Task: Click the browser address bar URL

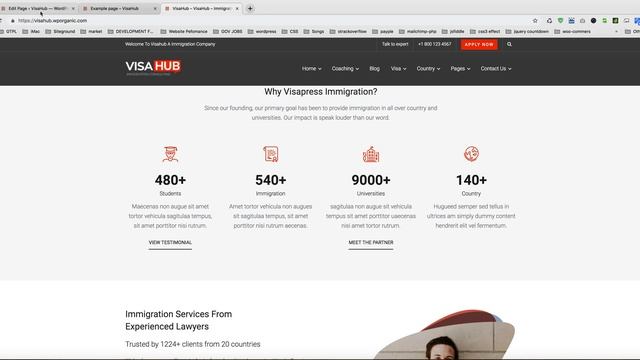Action: click(53, 20)
